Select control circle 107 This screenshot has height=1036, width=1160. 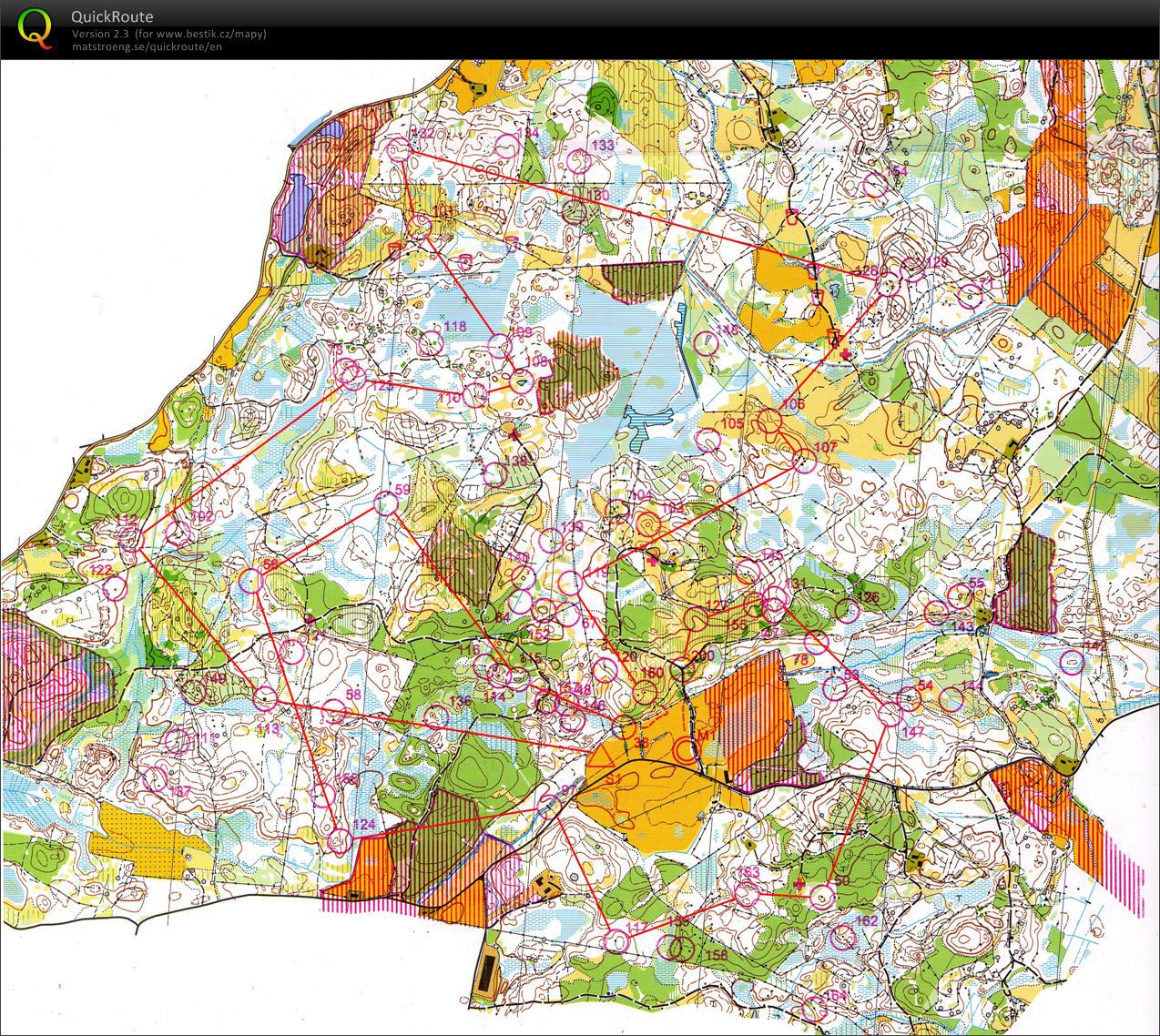click(x=804, y=461)
